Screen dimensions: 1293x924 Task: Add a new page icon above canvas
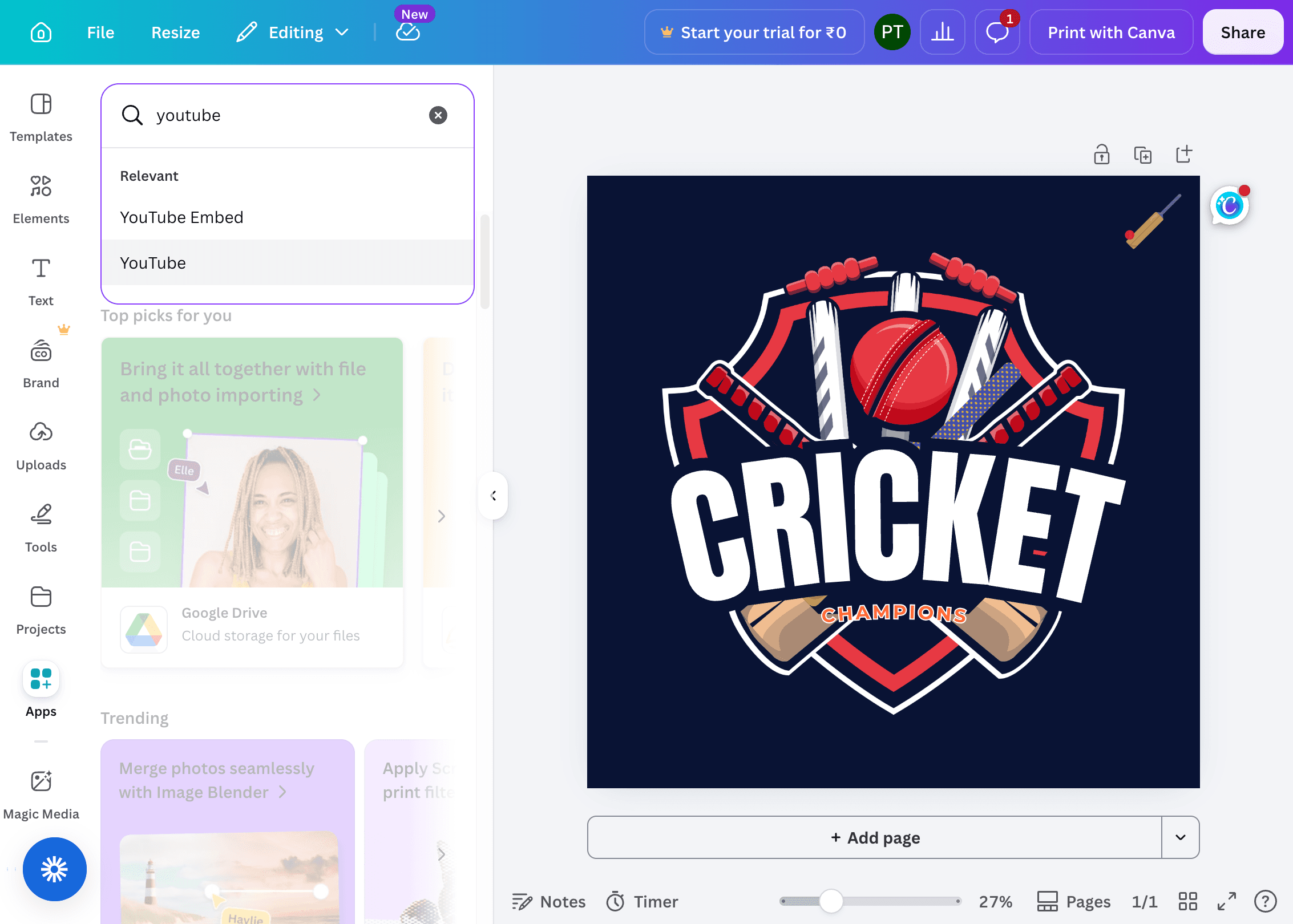point(1184,153)
